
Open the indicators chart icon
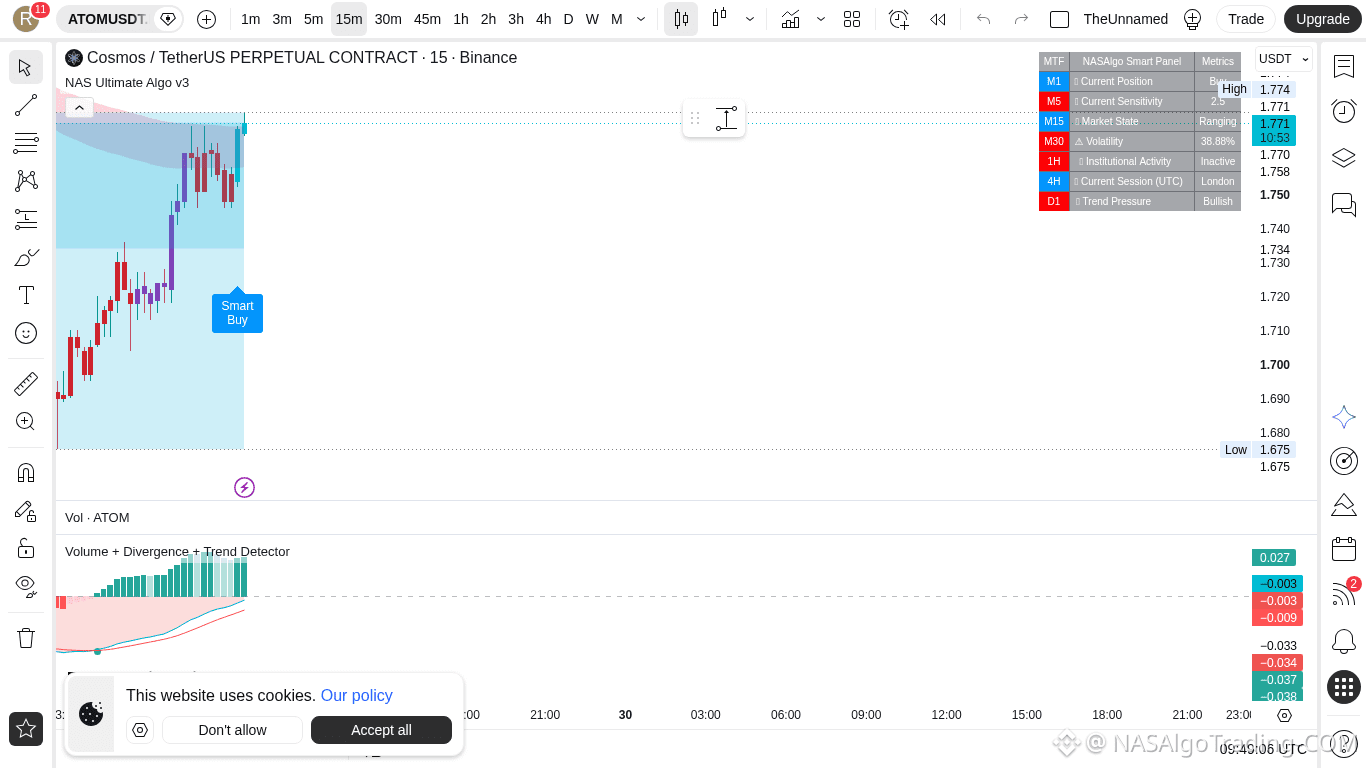tap(790, 19)
